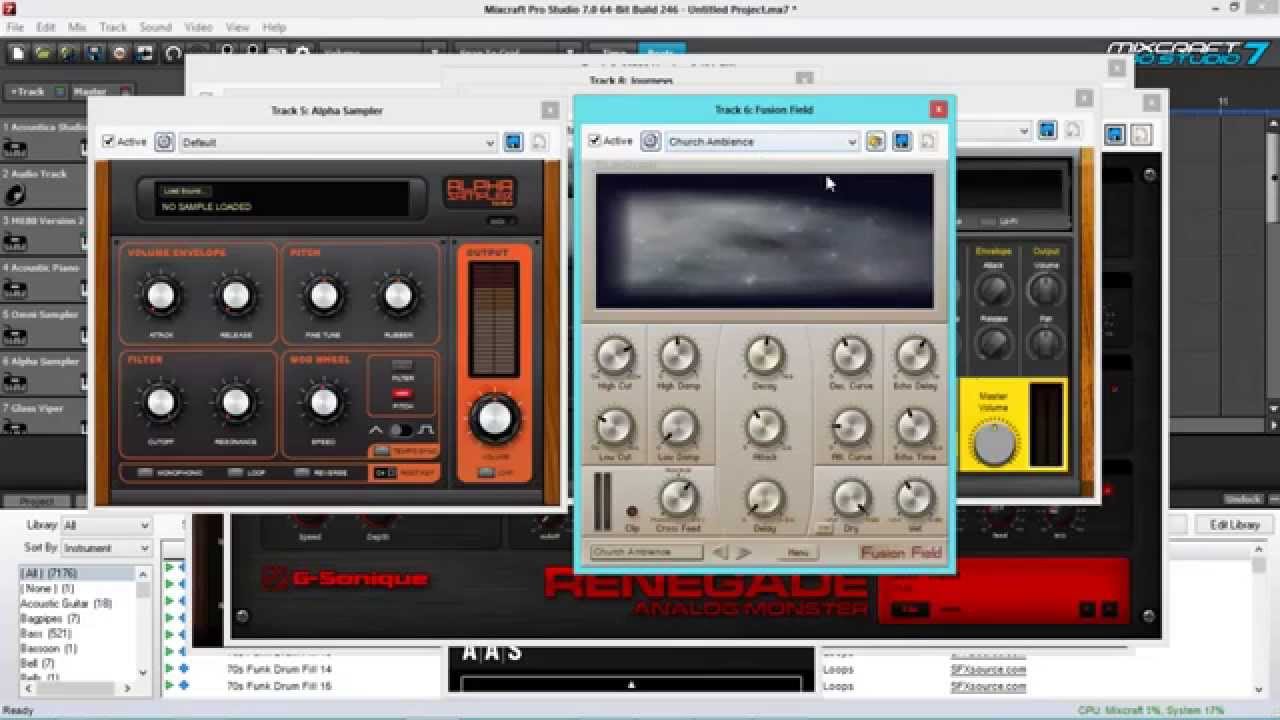Open the Sound menu
This screenshot has width=1280, height=720.
coord(155,27)
